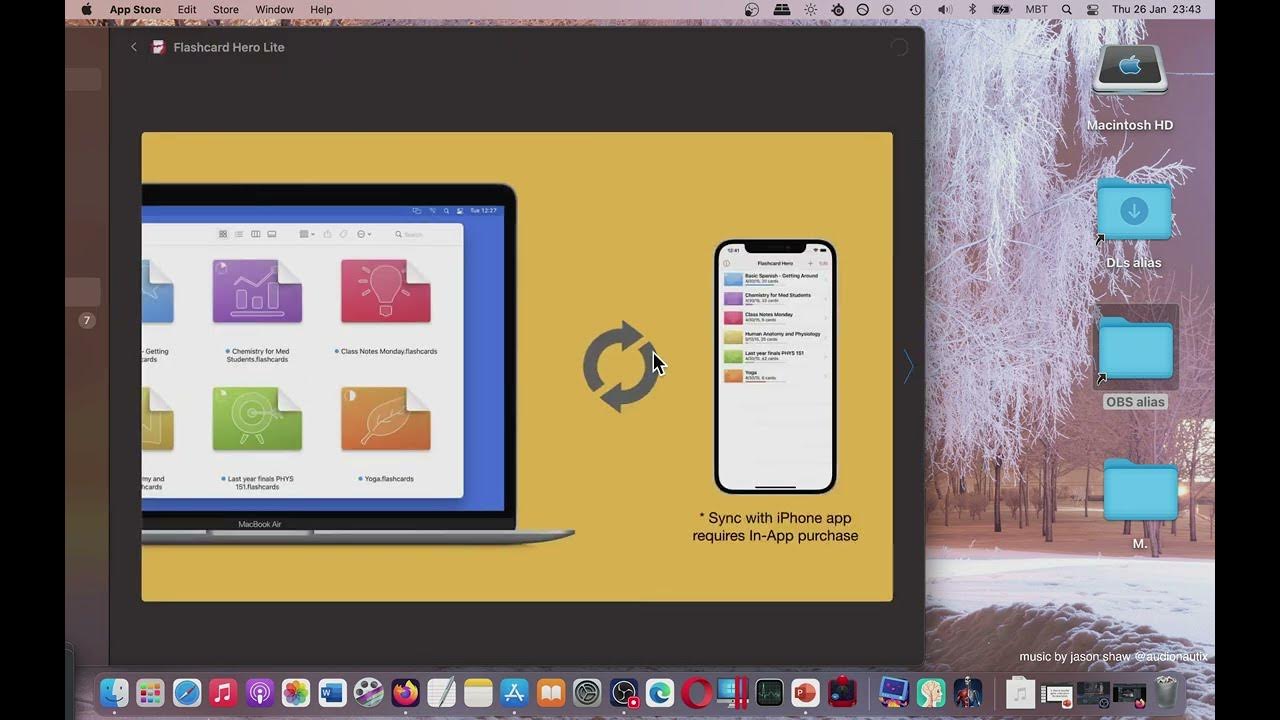Launch PowerPoint from the Dock
Viewport: 1280px width, 720px height.
click(805, 692)
